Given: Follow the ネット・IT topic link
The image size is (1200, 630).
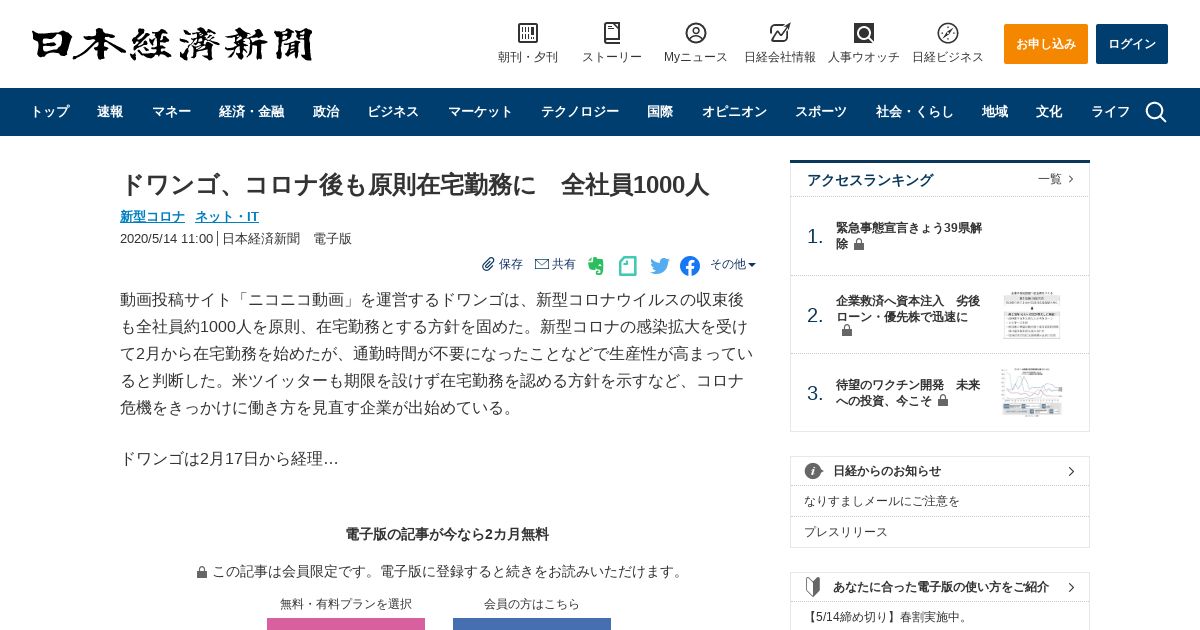Looking at the screenshot, I should click(x=227, y=216).
